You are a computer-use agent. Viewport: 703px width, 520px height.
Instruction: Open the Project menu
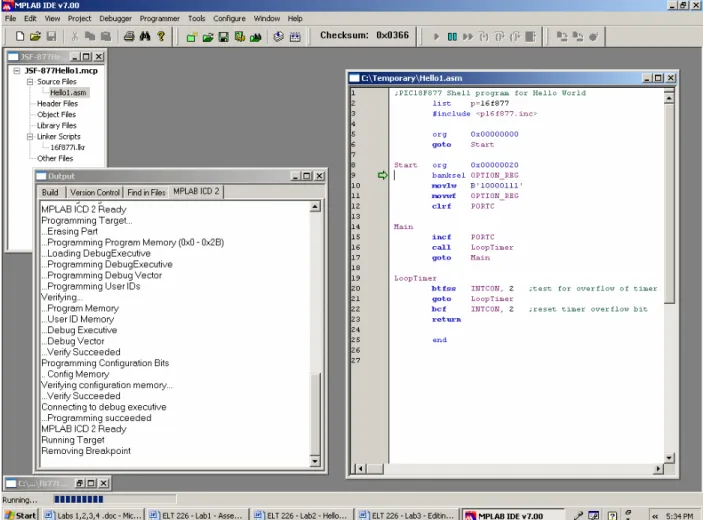[x=79, y=18]
